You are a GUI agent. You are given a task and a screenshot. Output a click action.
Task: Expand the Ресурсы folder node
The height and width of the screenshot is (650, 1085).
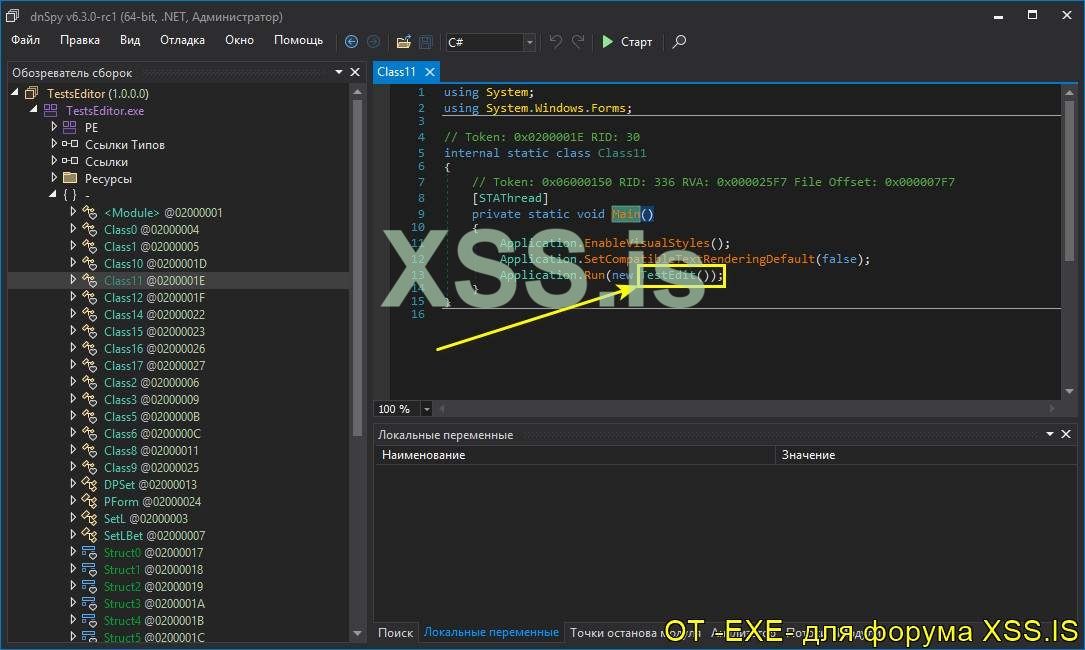click(x=55, y=178)
